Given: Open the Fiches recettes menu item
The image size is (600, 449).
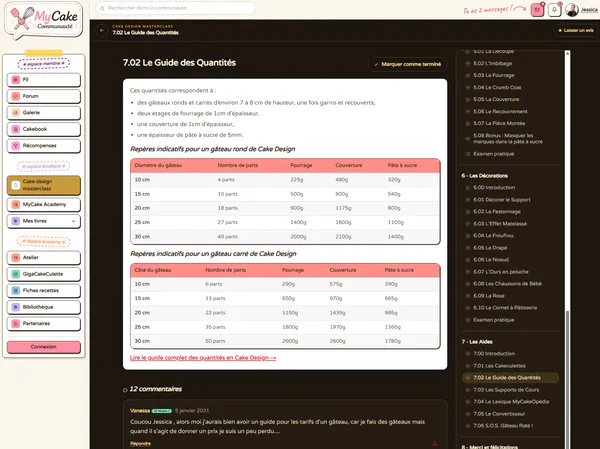Looking at the screenshot, I should [x=44, y=291].
